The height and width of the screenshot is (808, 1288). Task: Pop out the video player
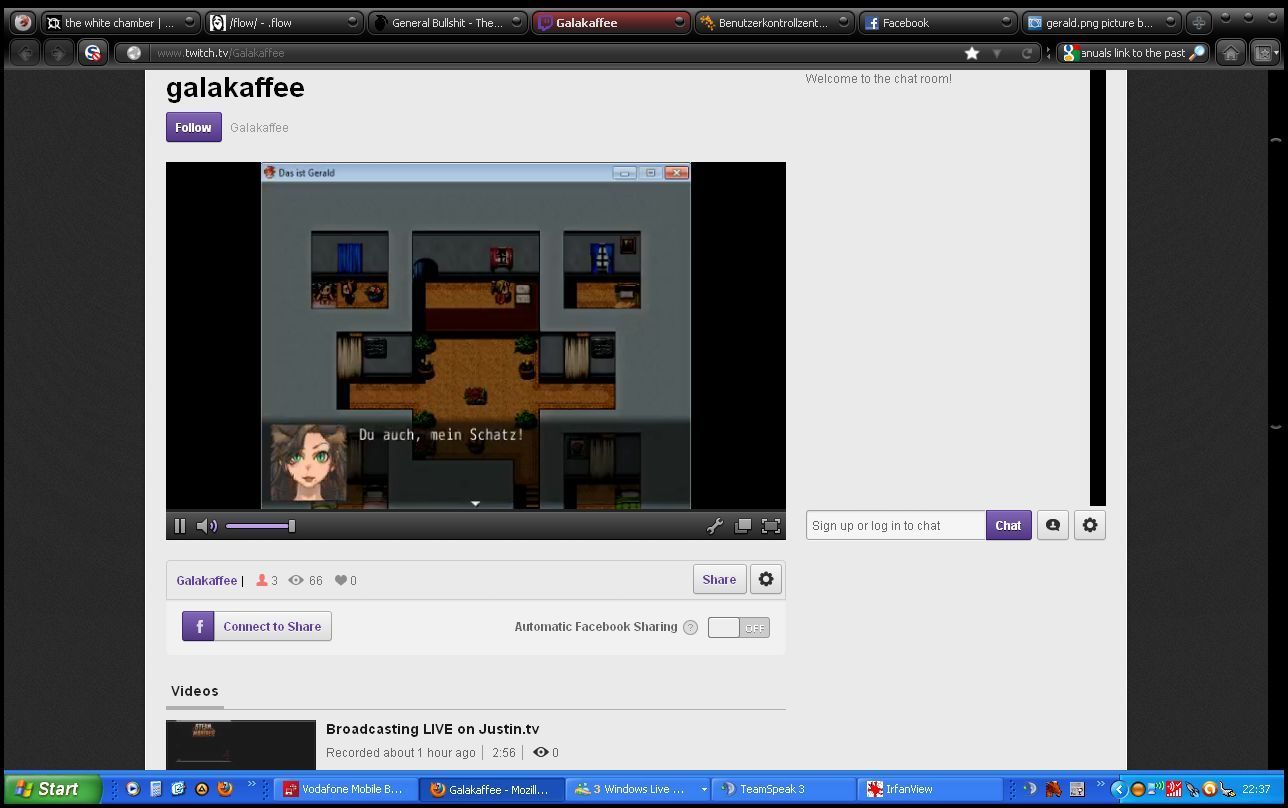coord(743,526)
